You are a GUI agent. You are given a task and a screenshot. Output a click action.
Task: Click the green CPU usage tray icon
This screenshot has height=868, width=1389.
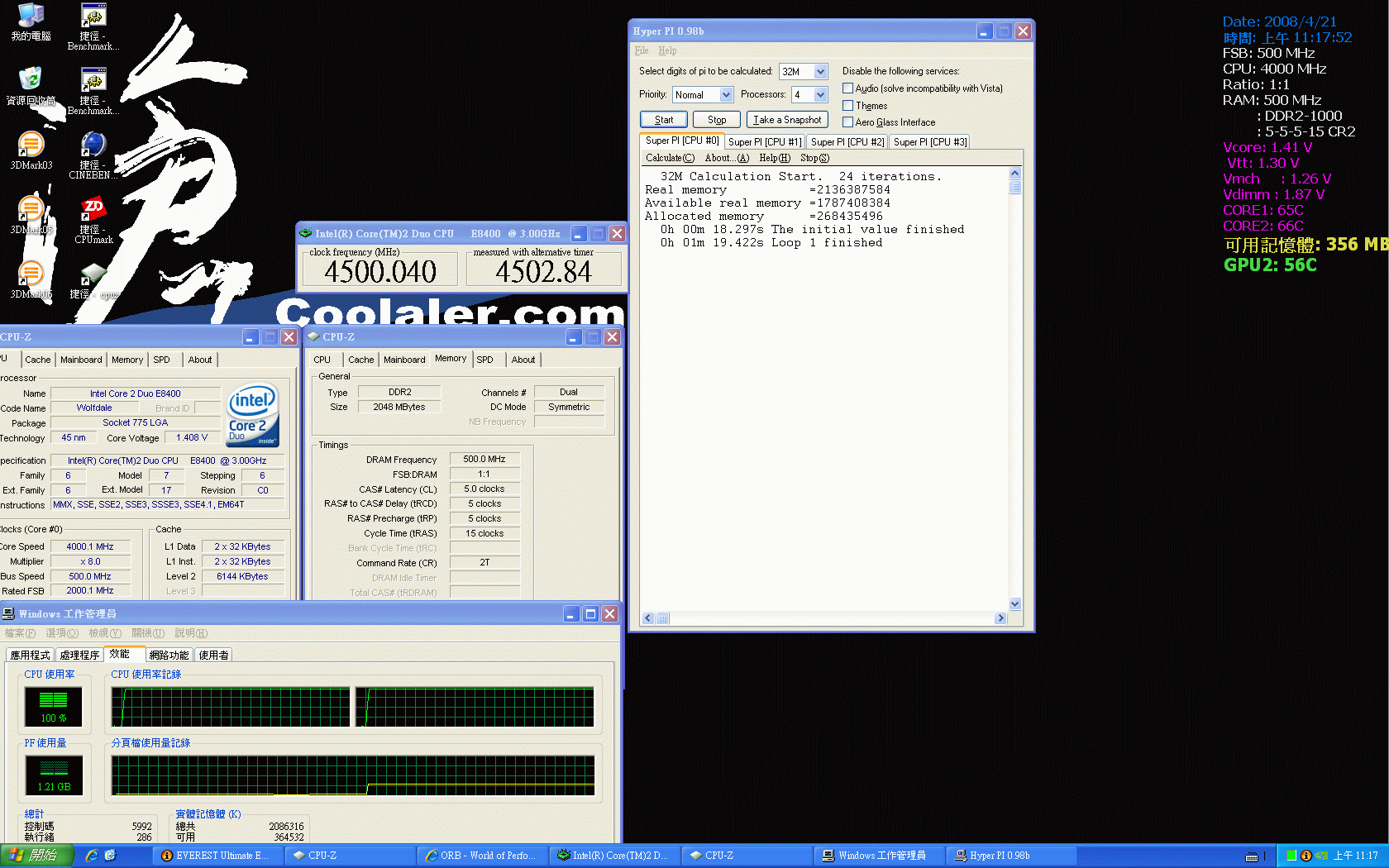tap(1291, 856)
